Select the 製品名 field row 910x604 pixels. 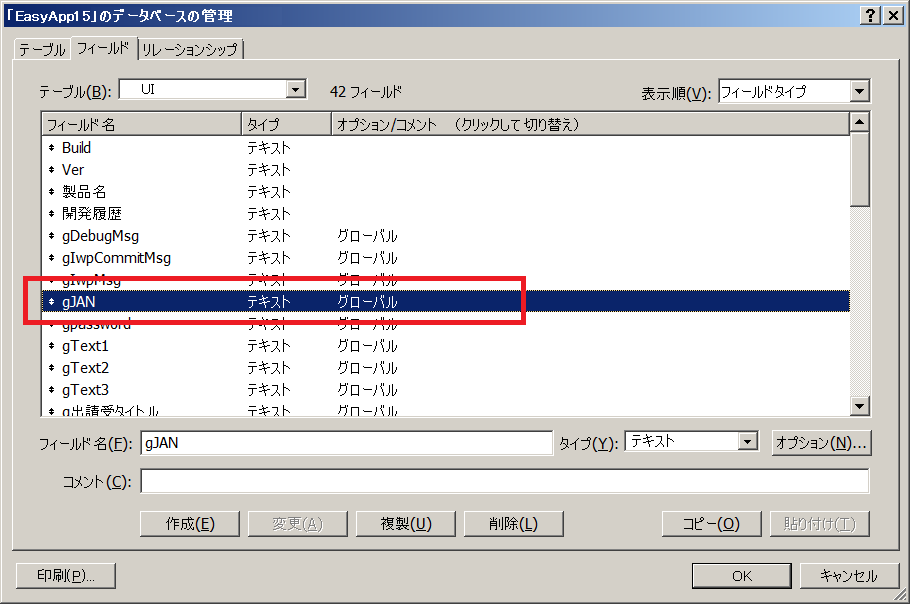click(446, 192)
